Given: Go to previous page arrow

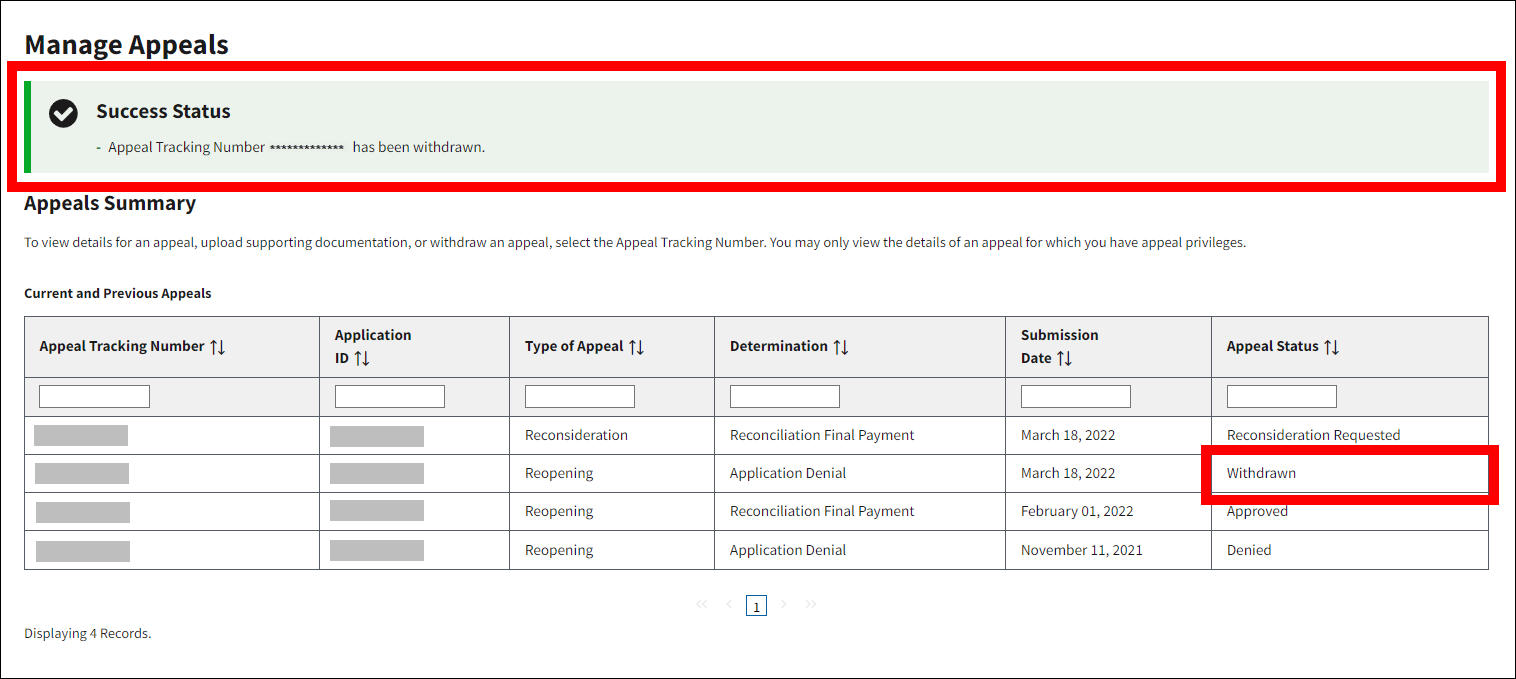Looking at the screenshot, I should click(729, 605).
